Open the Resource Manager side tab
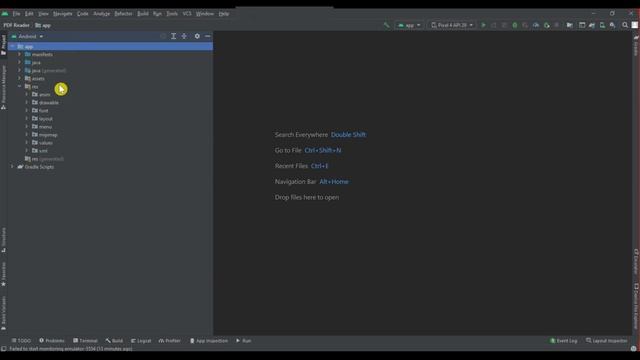The image size is (640, 360). [x=4, y=87]
